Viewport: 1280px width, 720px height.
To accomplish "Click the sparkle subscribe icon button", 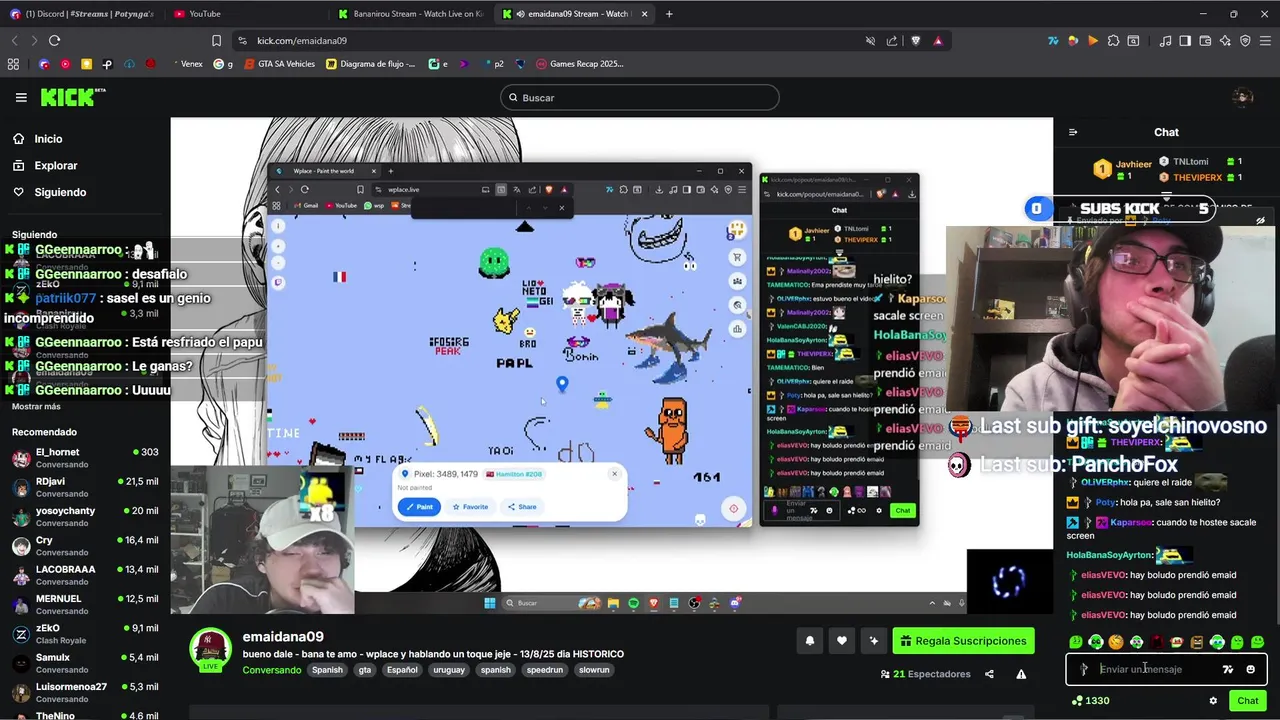I will [874, 641].
